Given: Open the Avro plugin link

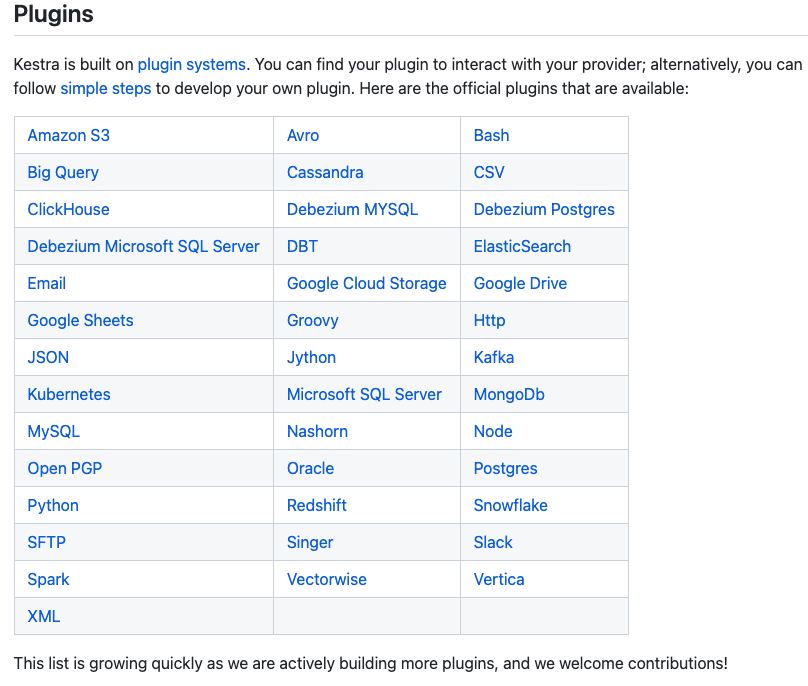Looking at the screenshot, I should (303, 136).
